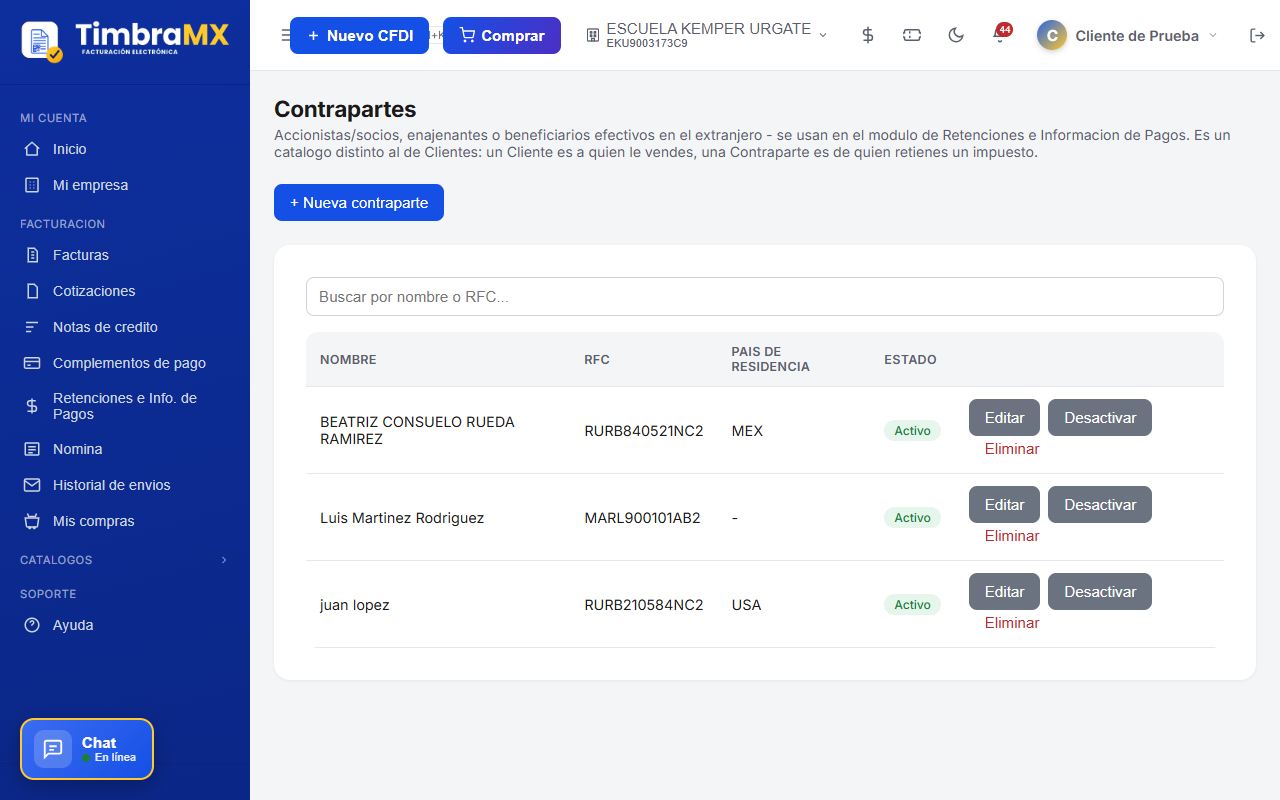Image resolution: width=1280 pixels, height=800 pixels.
Task: Focus the Buscar por nombre o RFC field
Action: tap(765, 297)
